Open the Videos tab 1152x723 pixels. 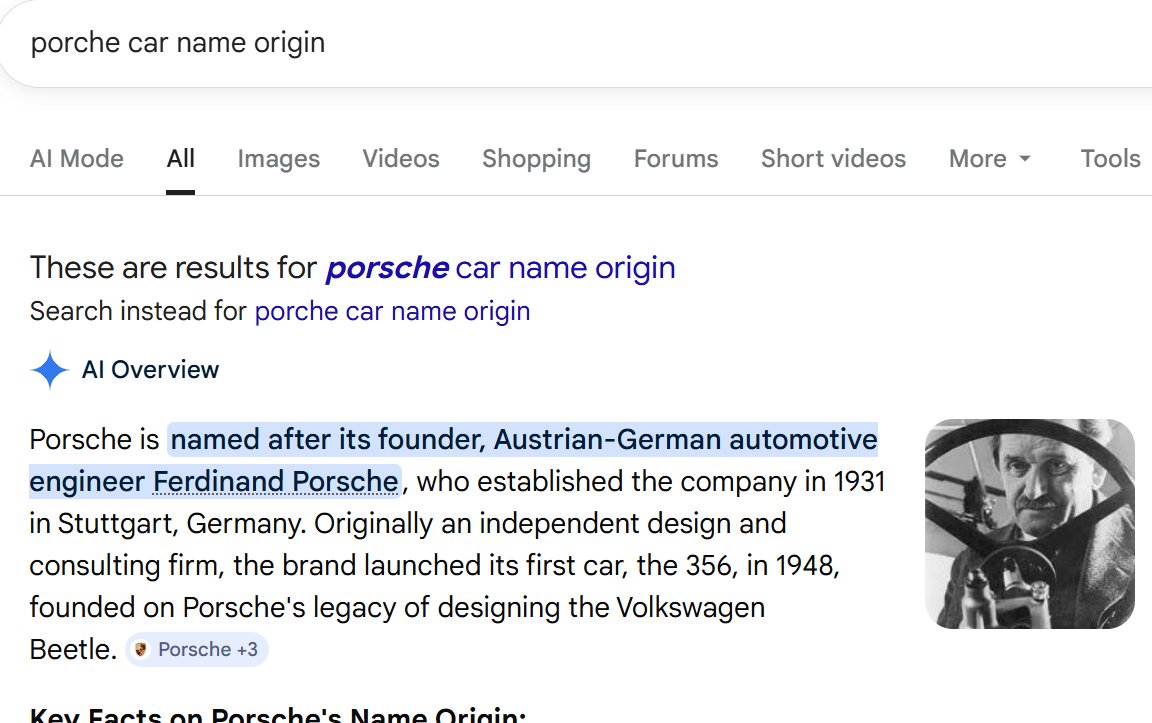(x=401, y=159)
